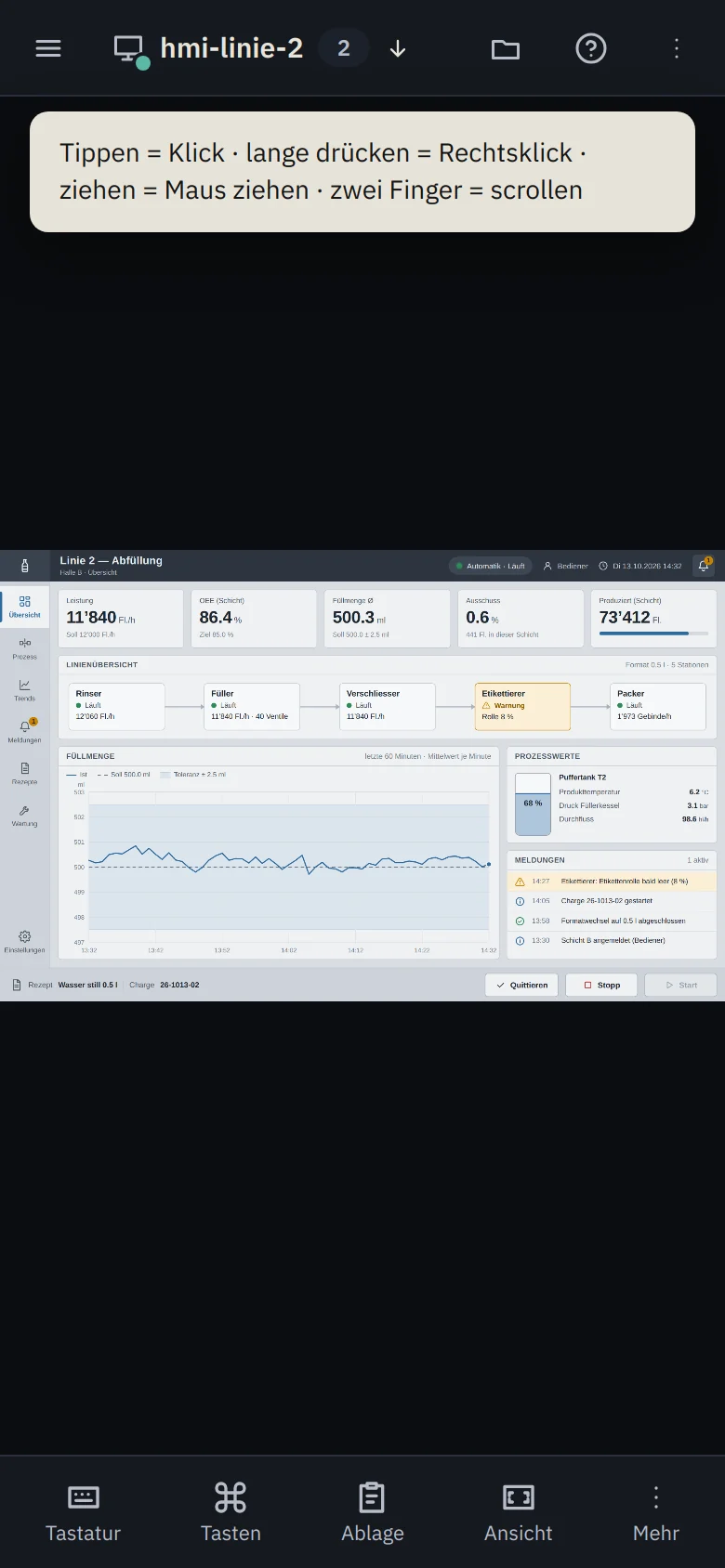Open the session count badge showing 2
Viewport: 725px width, 1568px height.
[x=344, y=48]
